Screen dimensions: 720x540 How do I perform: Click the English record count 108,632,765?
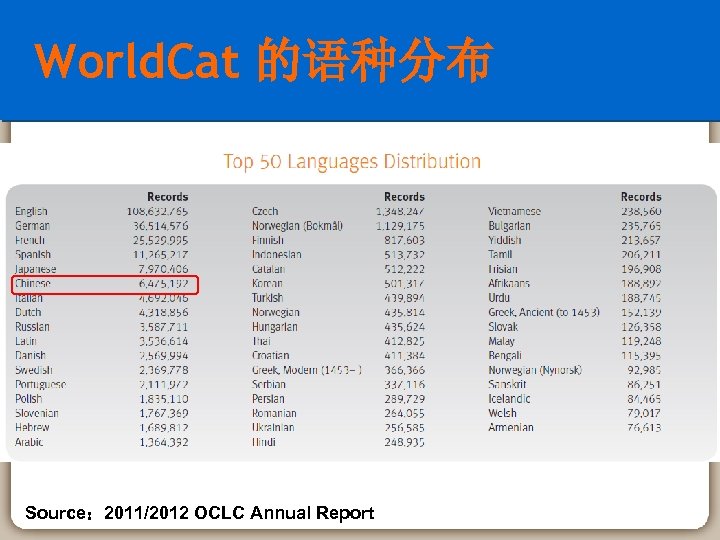pos(158,211)
